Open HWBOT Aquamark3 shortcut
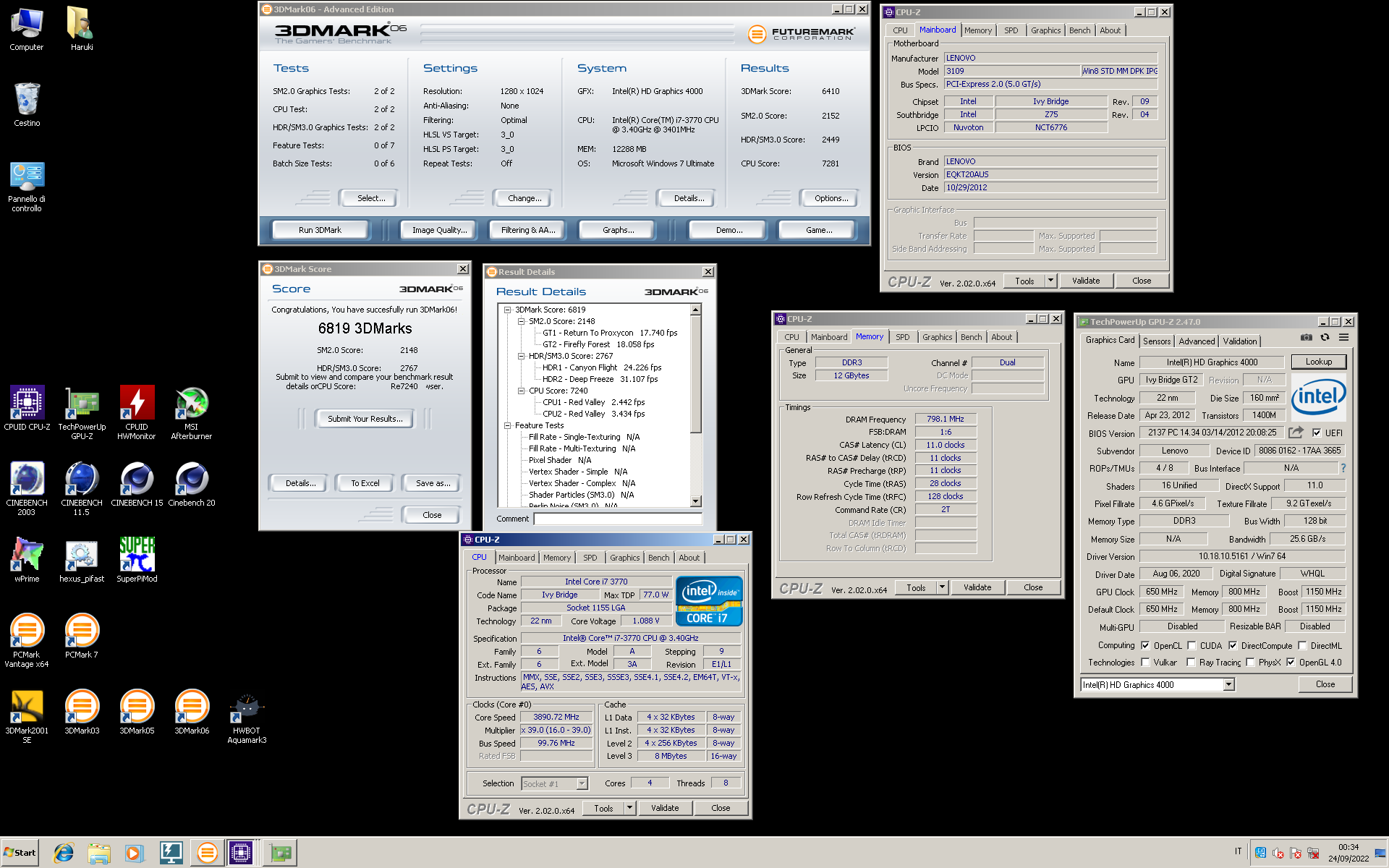1389x868 pixels. (247, 717)
